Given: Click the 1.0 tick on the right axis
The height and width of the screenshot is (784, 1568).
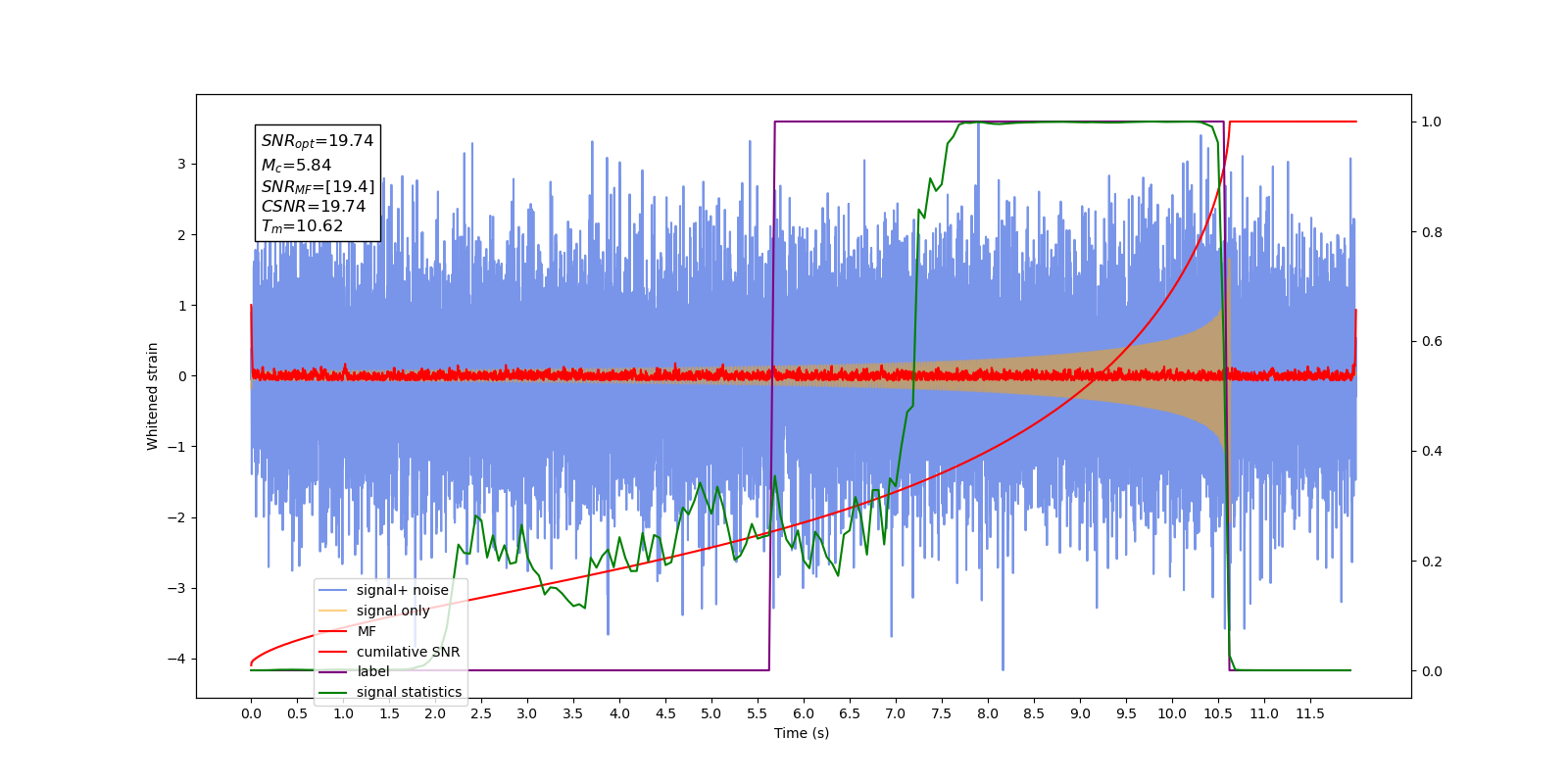Looking at the screenshot, I should (1432, 122).
